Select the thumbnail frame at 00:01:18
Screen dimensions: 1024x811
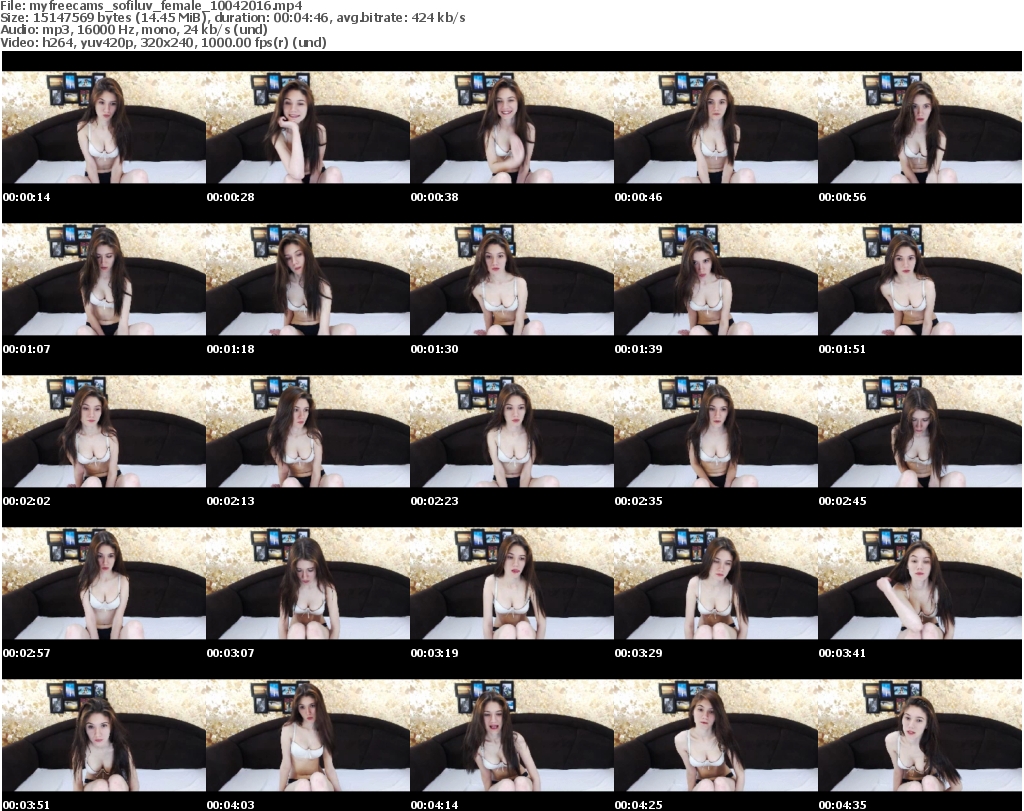coord(308,279)
